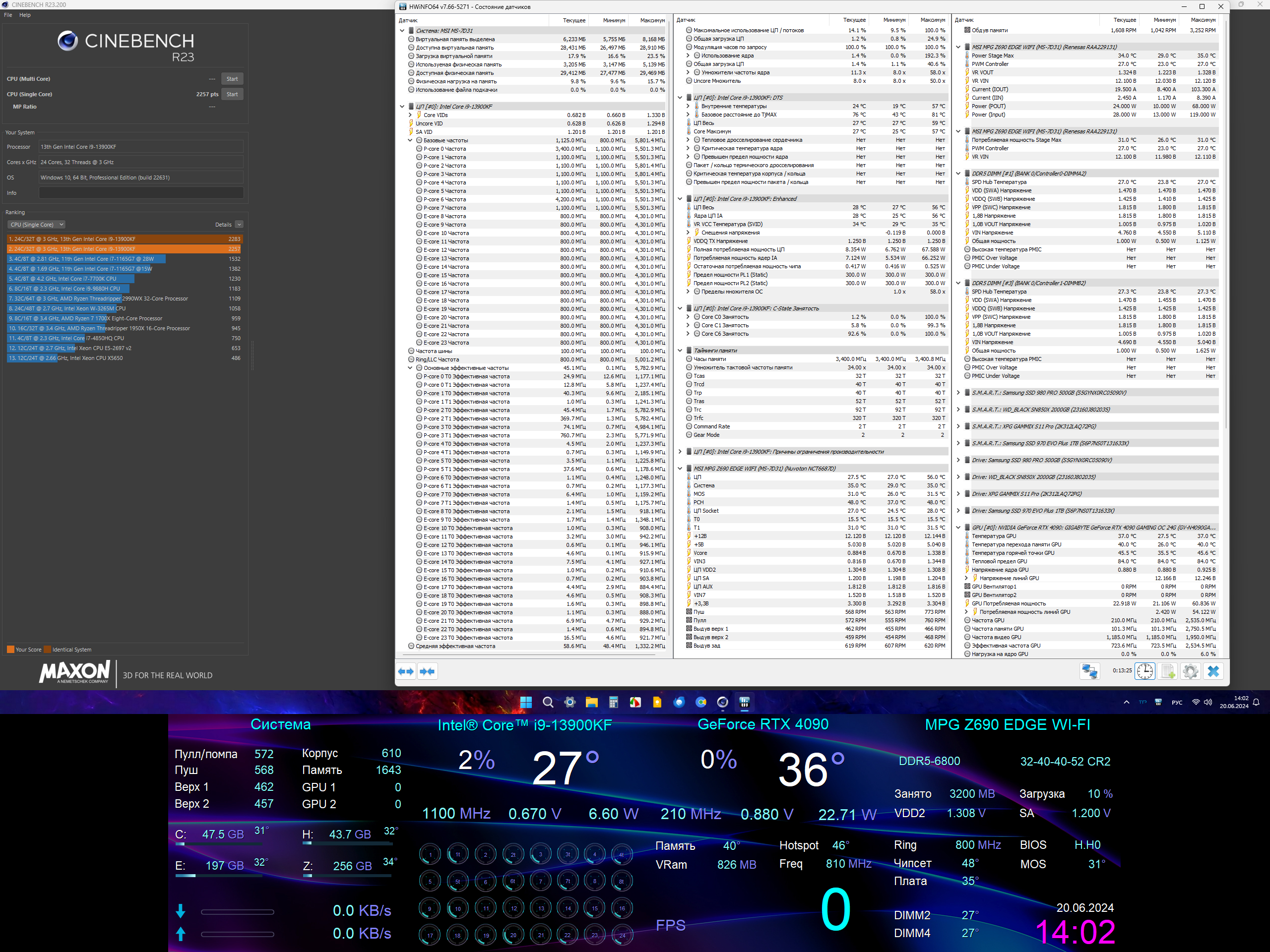The width and height of the screenshot is (1270, 952).
Task: Expand S.M.A.R.T. Samsung SSD 980 PRO section
Action: [958, 393]
